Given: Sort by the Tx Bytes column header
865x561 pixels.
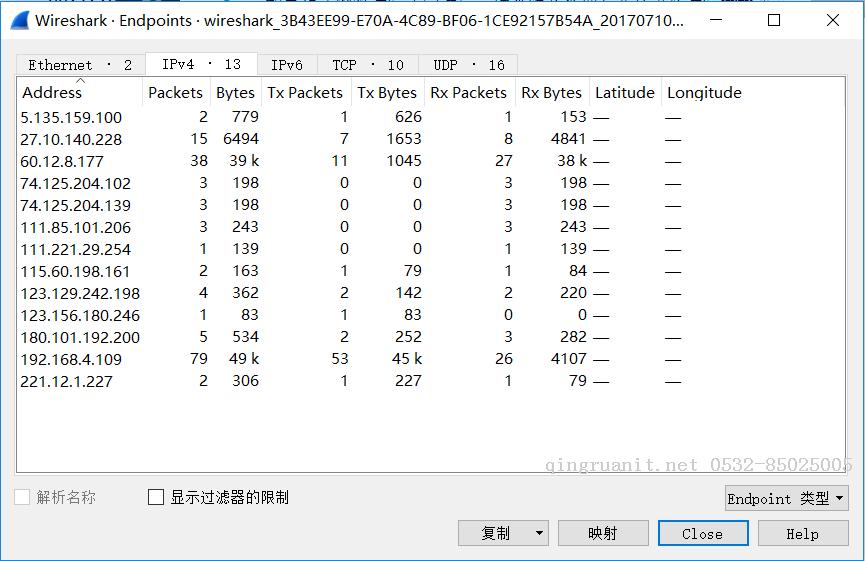Looking at the screenshot, I should pos(386,93).
